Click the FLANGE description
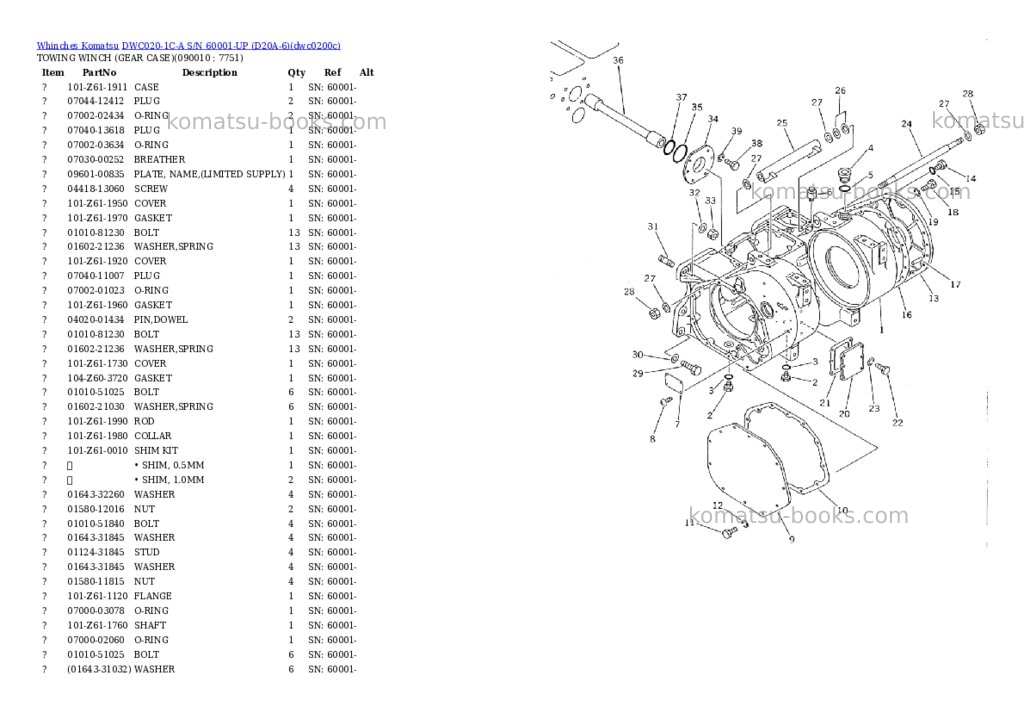 coord(153,596)
